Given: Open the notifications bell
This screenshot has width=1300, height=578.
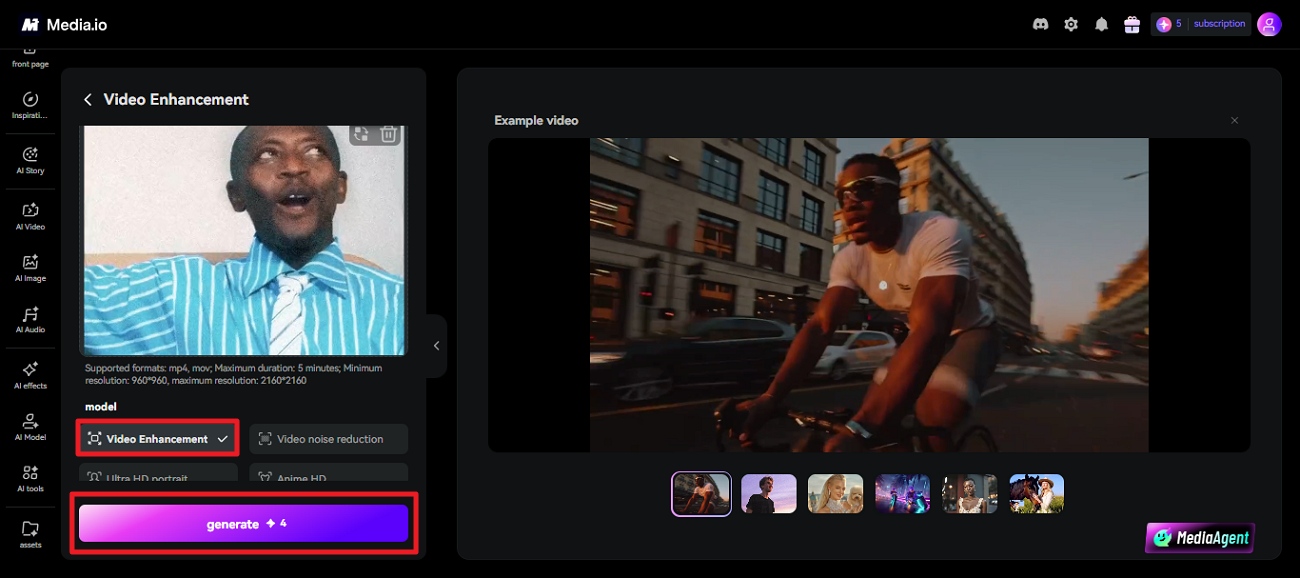Looking at the screenshot, I should pyautogui.click(x=1101, y=24).
